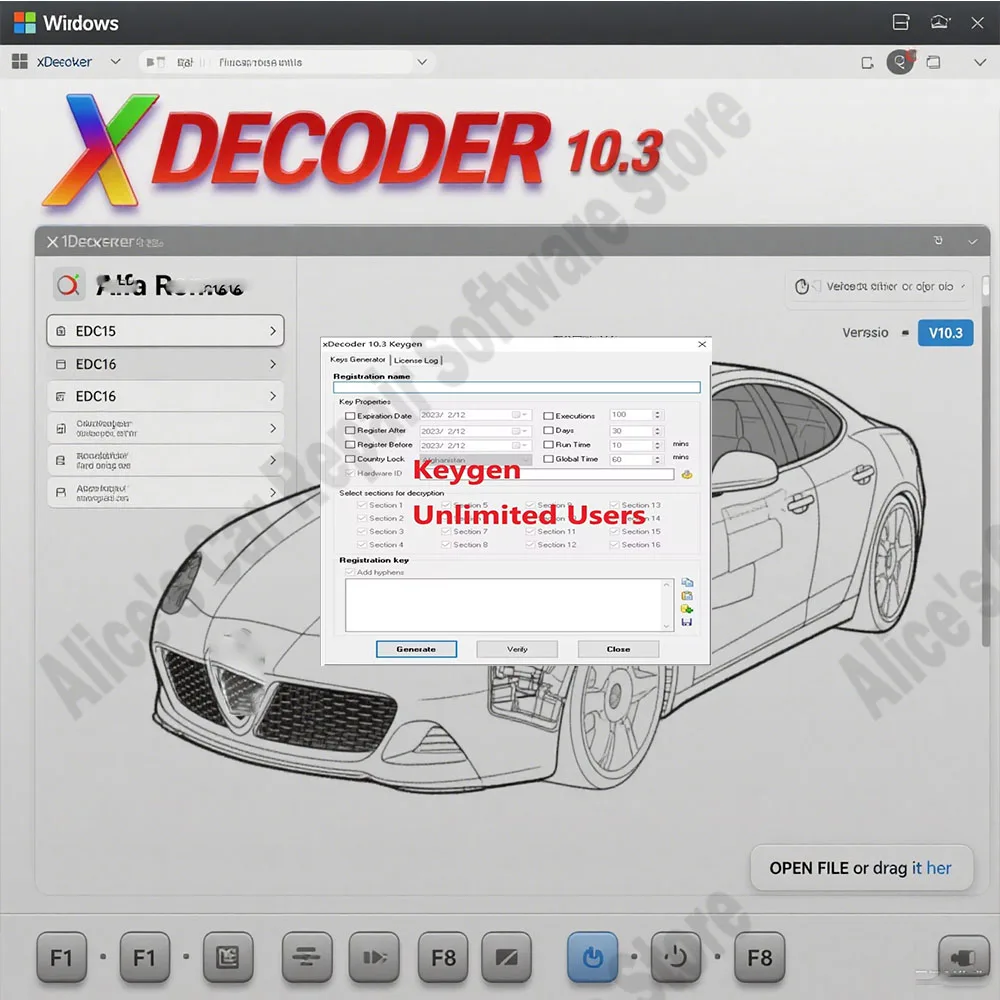Save the registration key to file
The height and width of the screenshot is (1000, 1000).
[x=686, y=621]
